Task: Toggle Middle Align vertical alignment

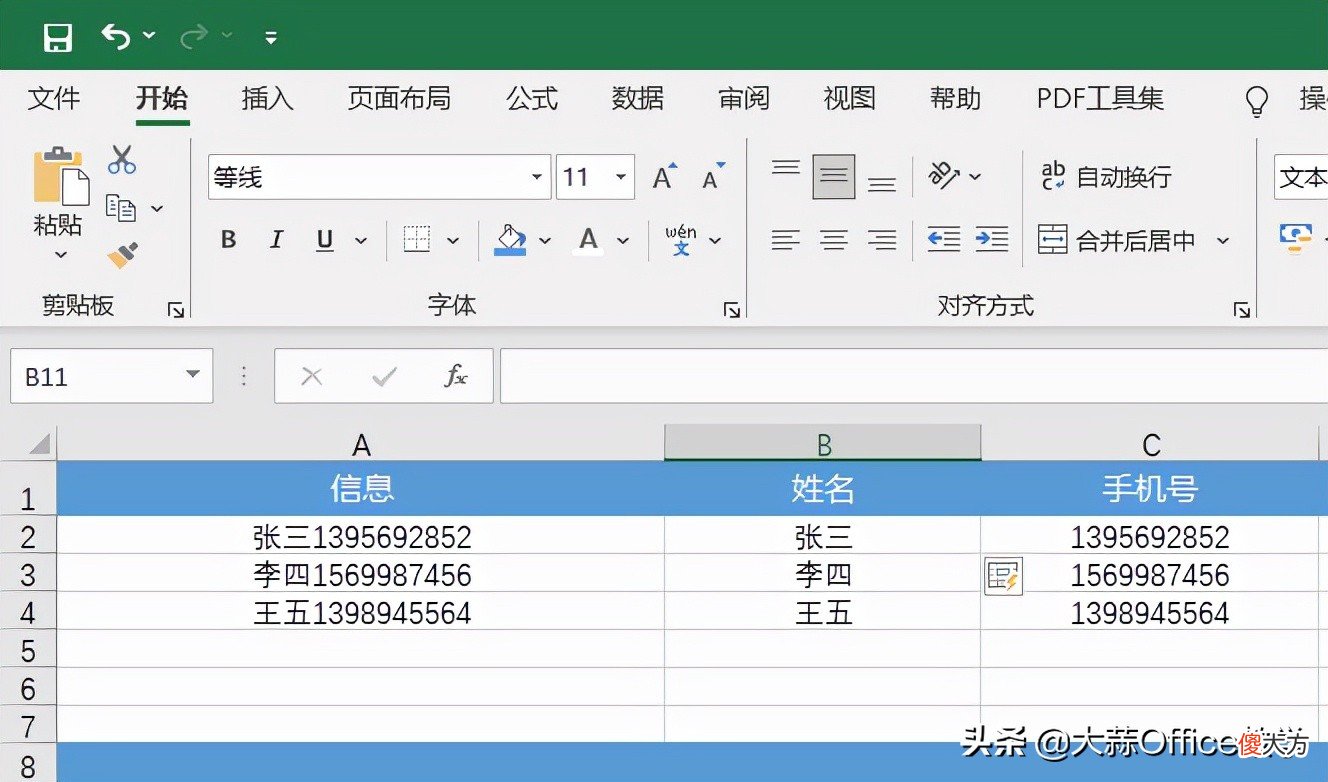Action: coord(834,177)
